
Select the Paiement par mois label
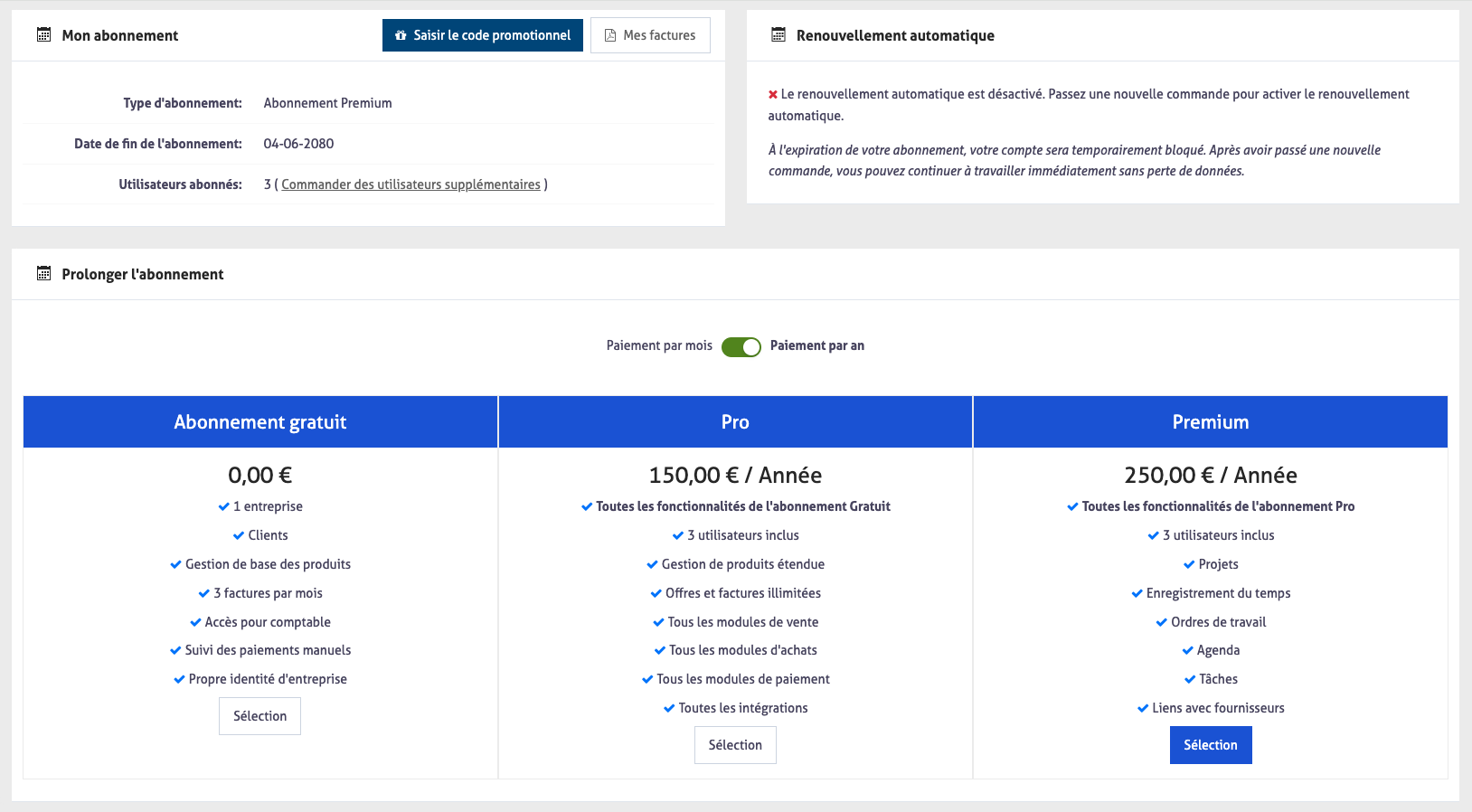[x=659, y=345]
